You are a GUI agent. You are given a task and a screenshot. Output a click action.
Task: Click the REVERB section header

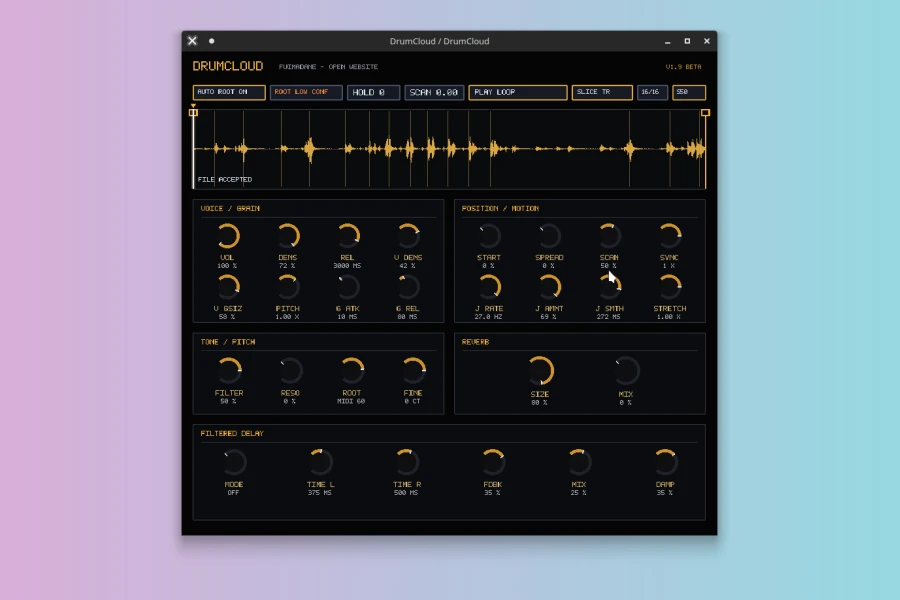tap(475, 342)
